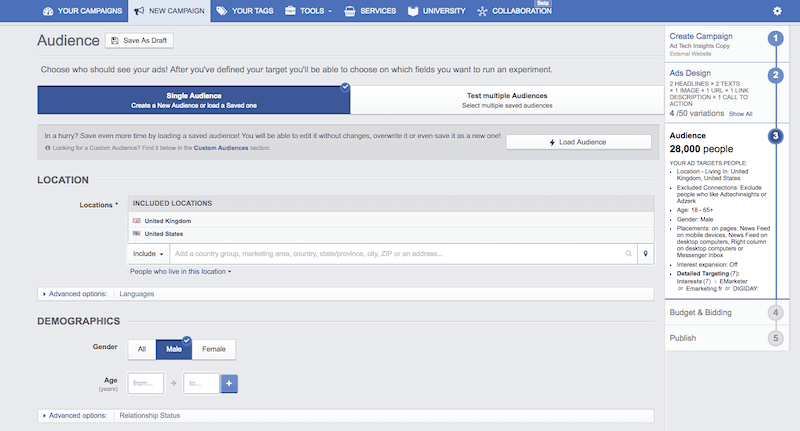The width and height of the screenshot is (800, 431).
Task: Click the '28,000 people' audience size text
Action: click(x=701, y=149)
